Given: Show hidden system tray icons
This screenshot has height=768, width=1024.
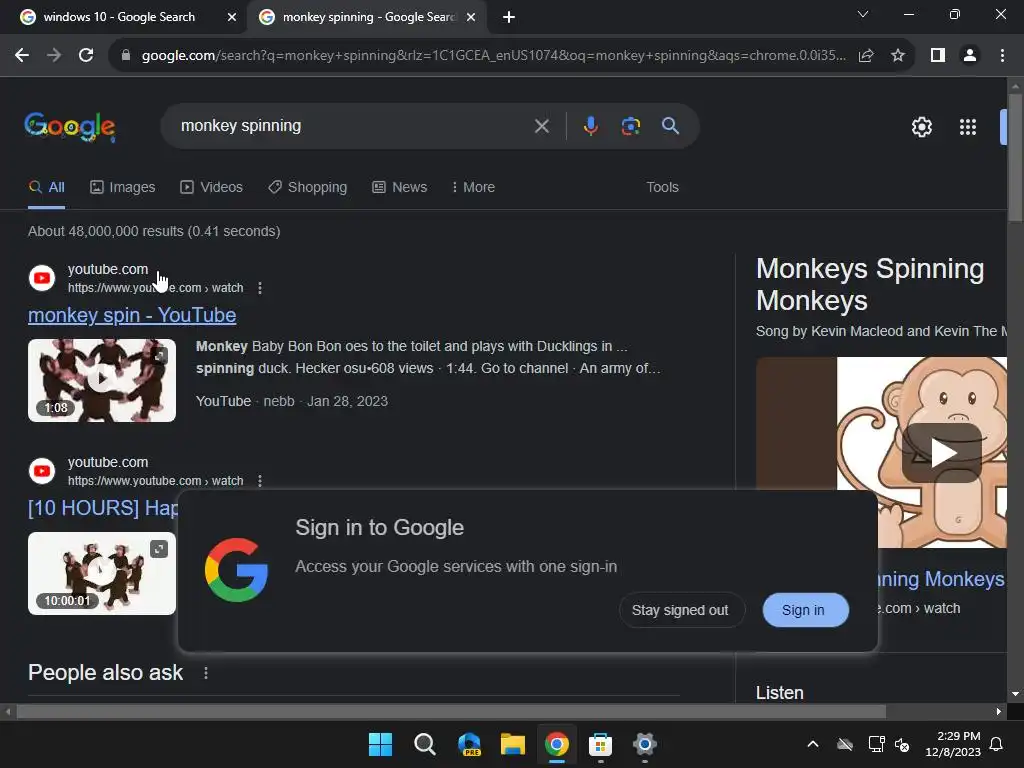Looking at the screenshot, I should pos(813,744).
